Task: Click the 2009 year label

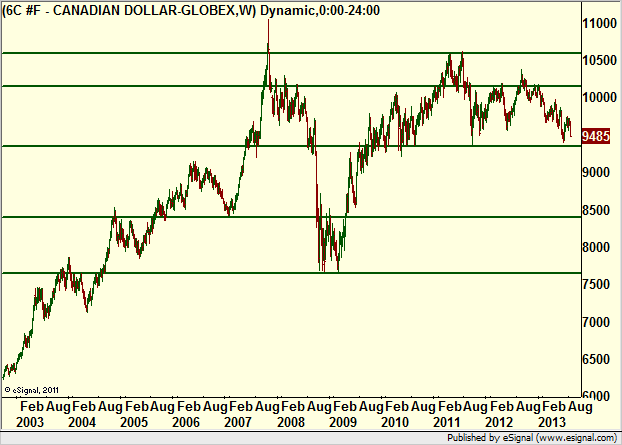Action: point(343,422)
